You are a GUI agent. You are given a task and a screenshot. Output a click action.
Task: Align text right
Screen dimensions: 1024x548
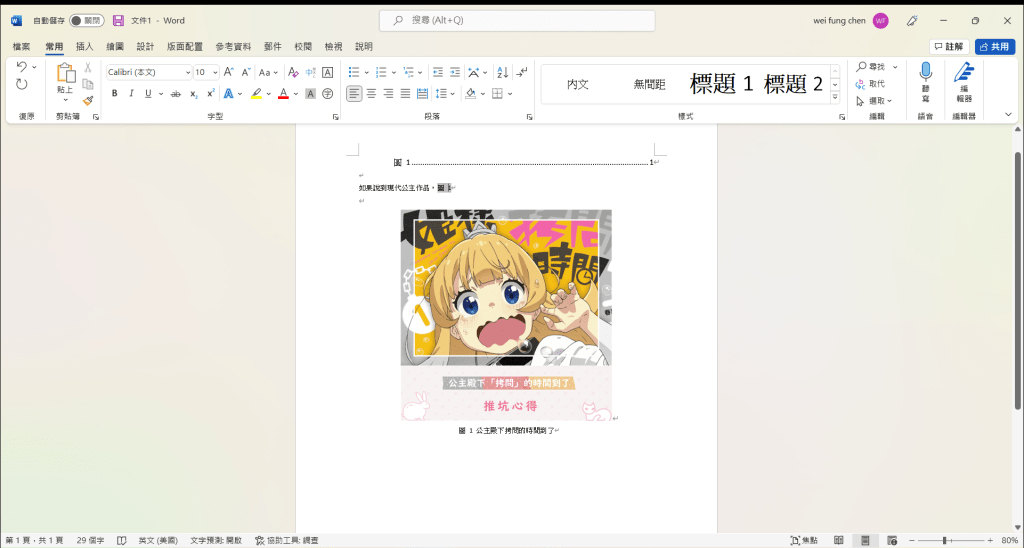click(x=389, y=94)
